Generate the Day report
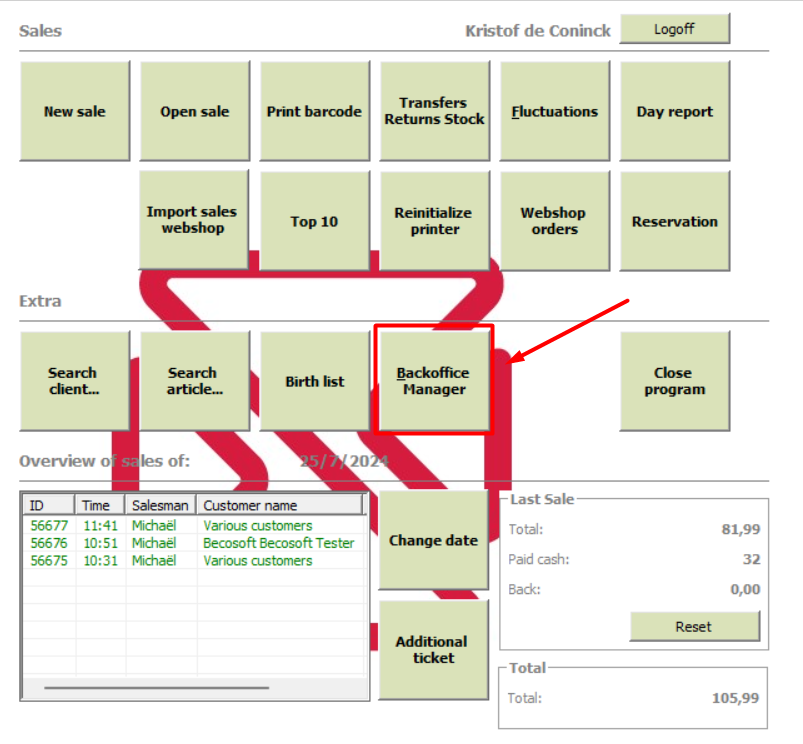 pyautogui.click(x=674, y=111)
